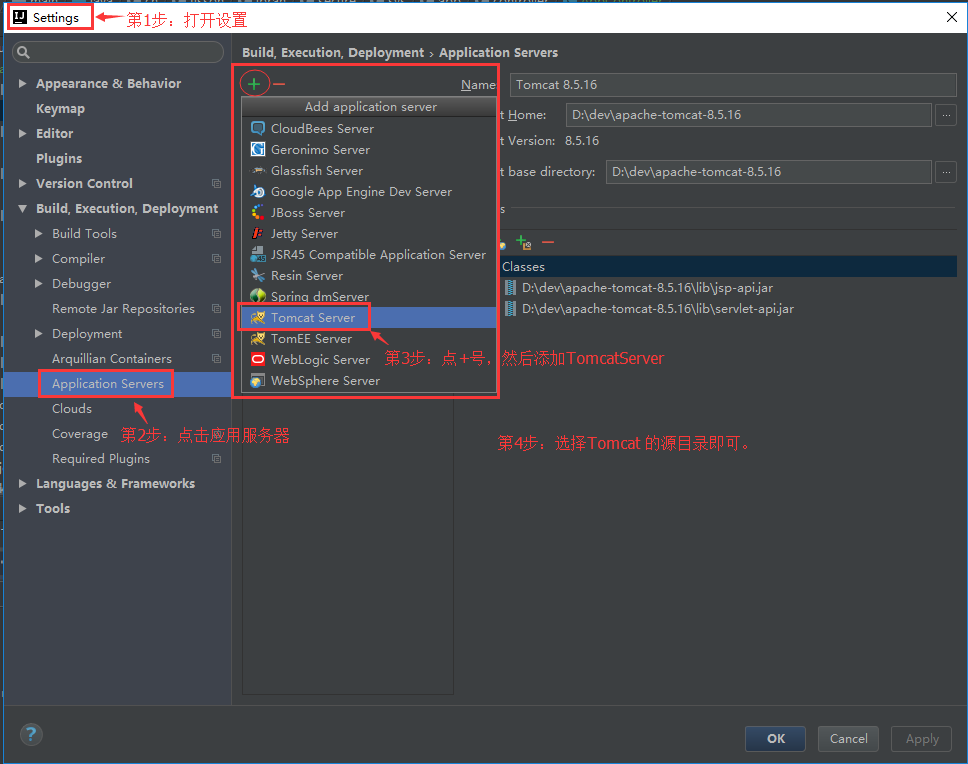Viewport: 968px width, 764px height.
Task: Click the jar icon beside jsp-api.jar
Action: (511, 288)
